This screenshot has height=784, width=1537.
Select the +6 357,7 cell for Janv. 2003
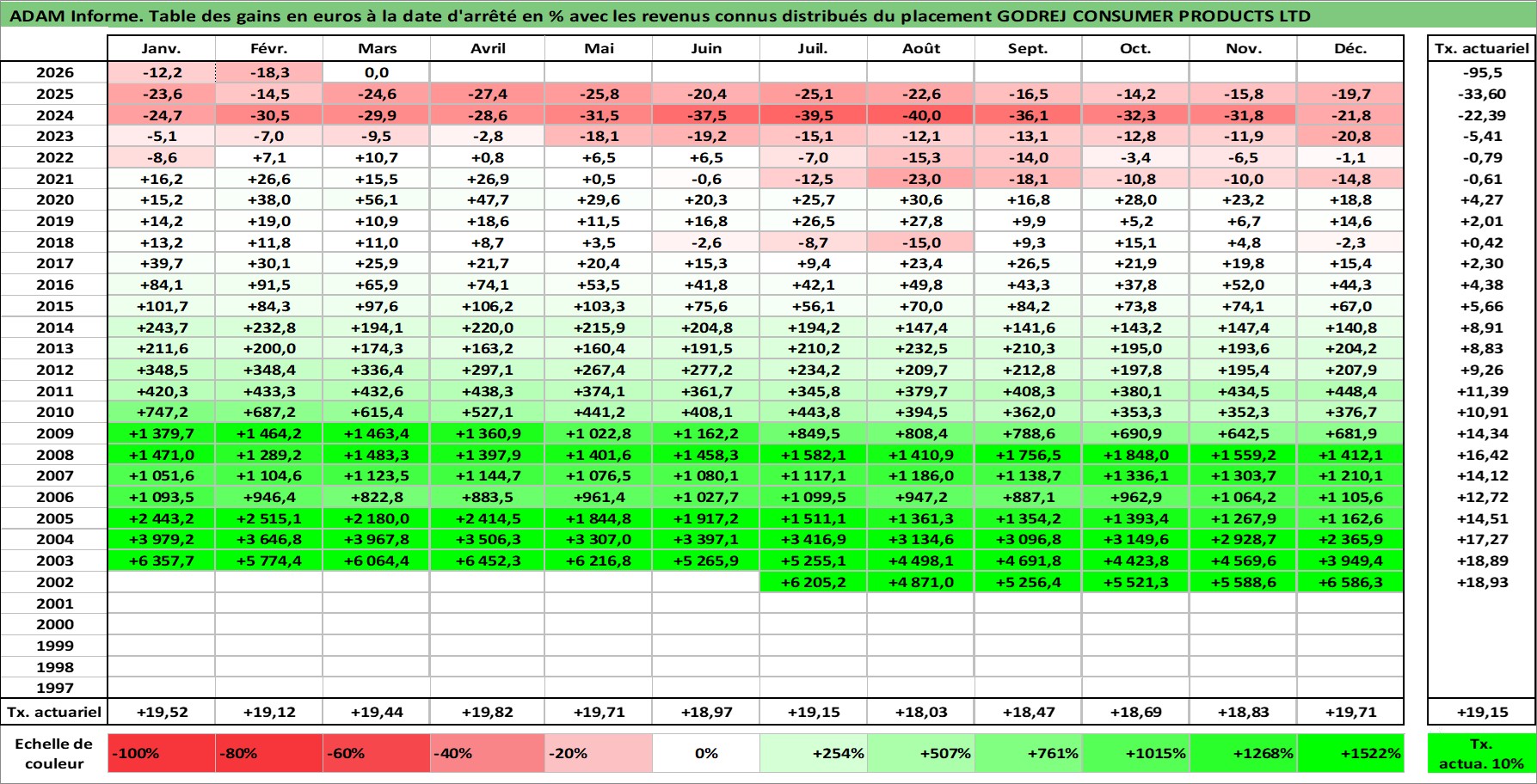pyautogui.click(x=162, y=560)
